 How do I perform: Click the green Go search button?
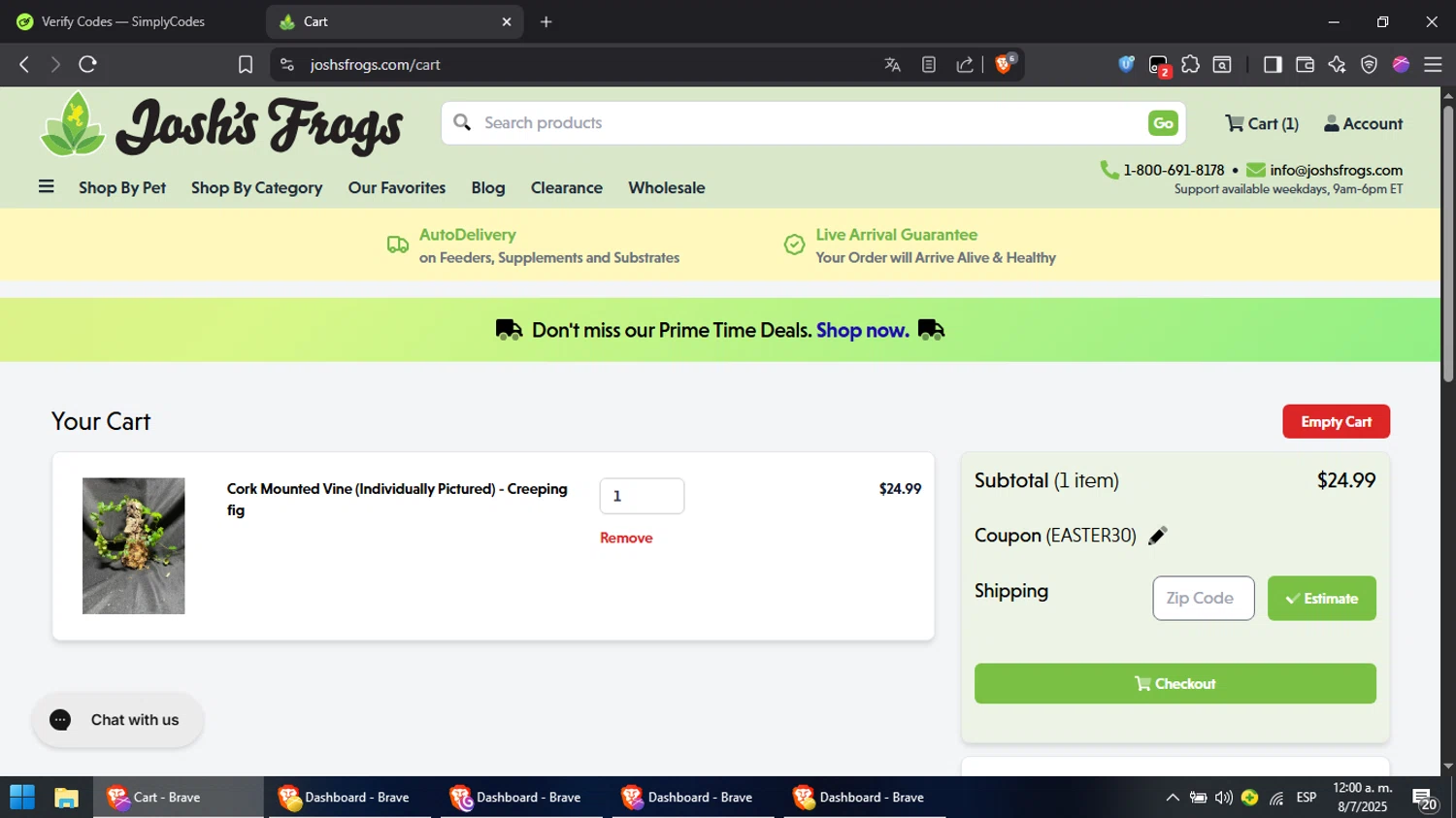point(1163,123)
